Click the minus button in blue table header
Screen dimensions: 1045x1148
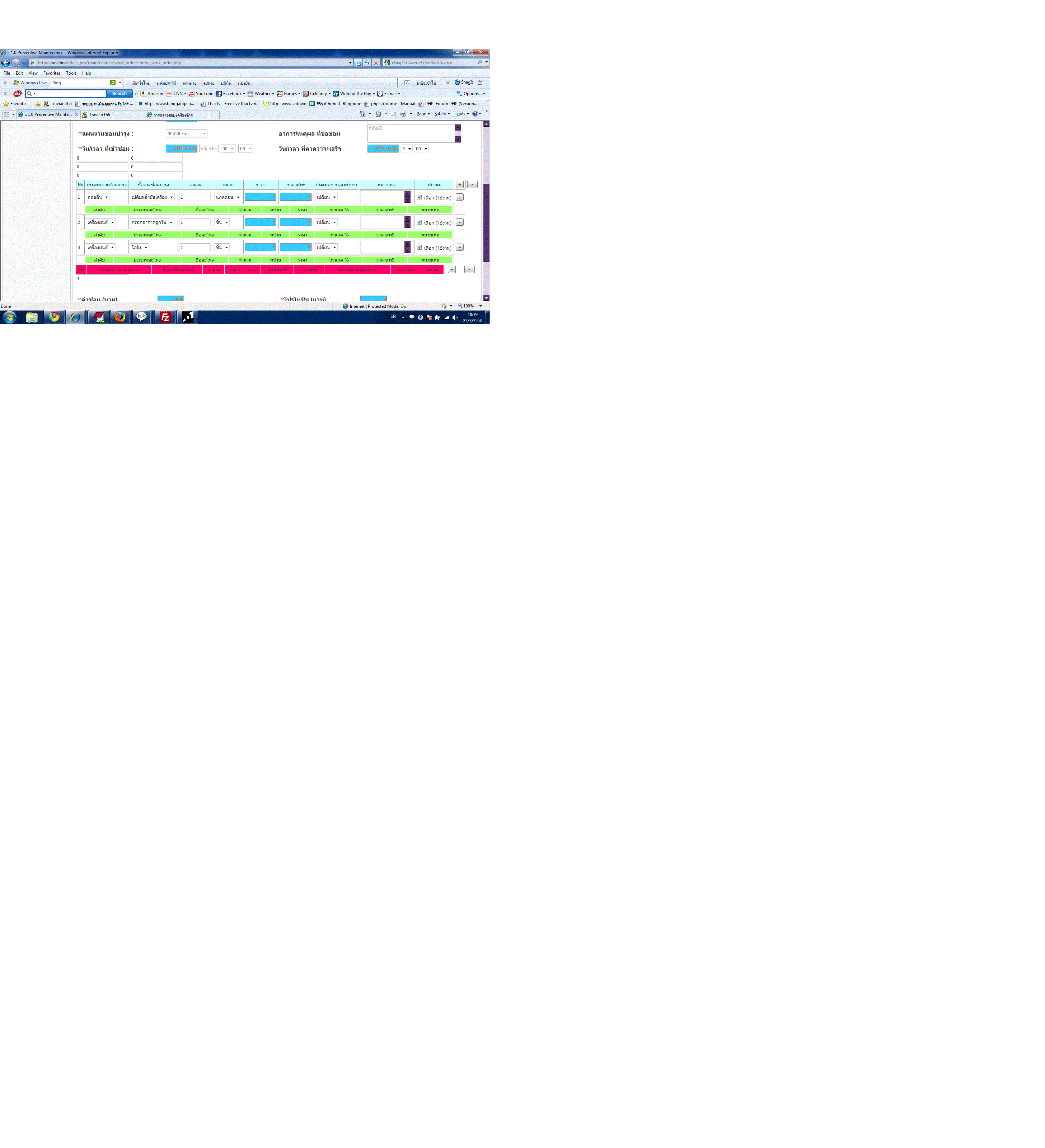[x=472, y=184]
